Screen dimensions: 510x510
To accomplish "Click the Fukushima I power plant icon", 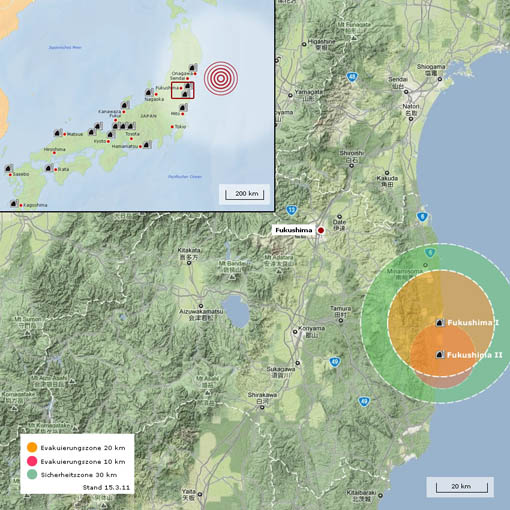I will coord(440,322).
